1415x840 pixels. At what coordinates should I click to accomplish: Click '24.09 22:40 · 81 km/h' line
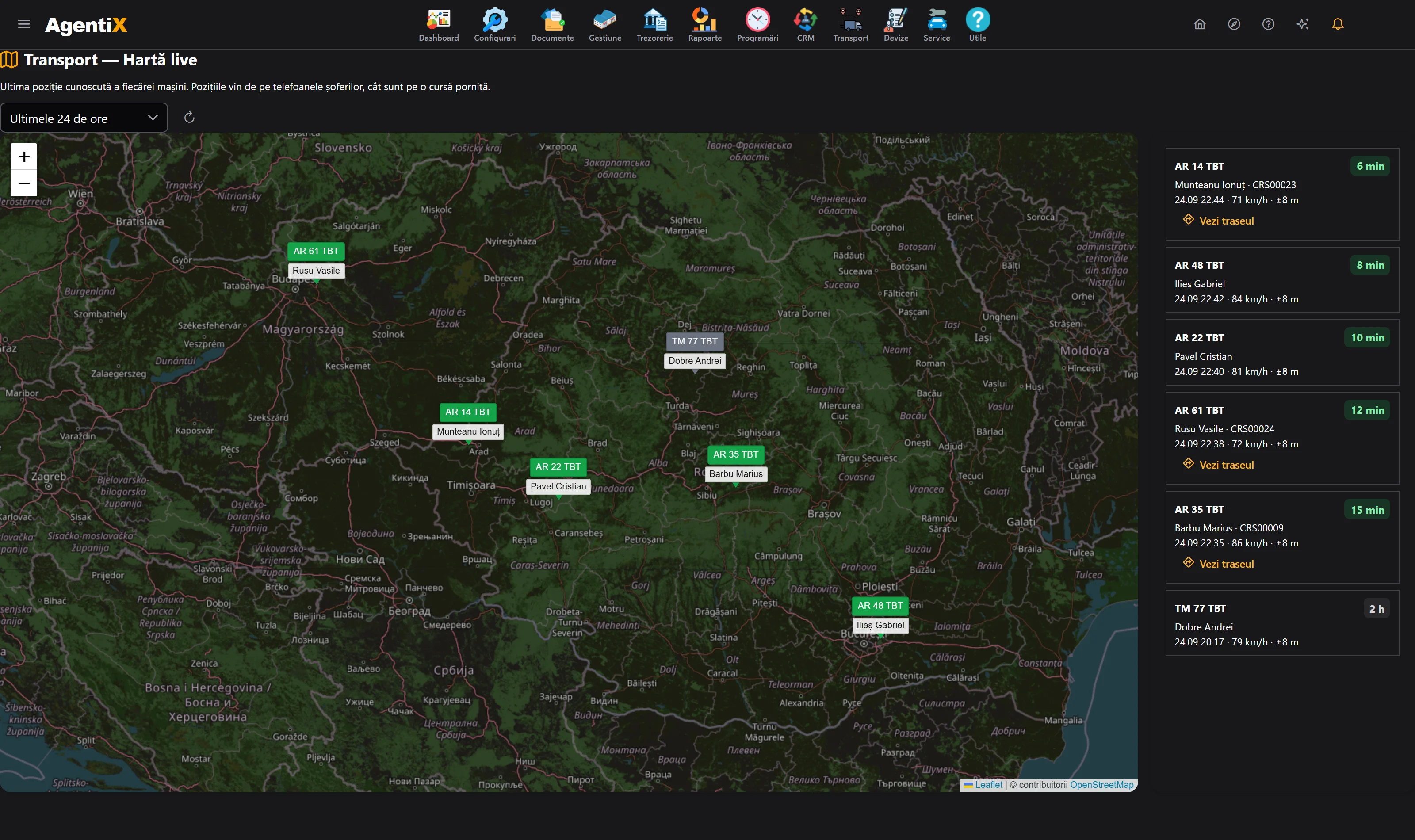pos(1236,372)
